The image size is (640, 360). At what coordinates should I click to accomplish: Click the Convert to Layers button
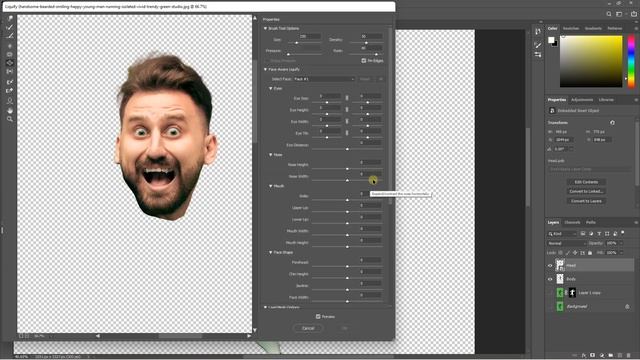tap(586, 201)
